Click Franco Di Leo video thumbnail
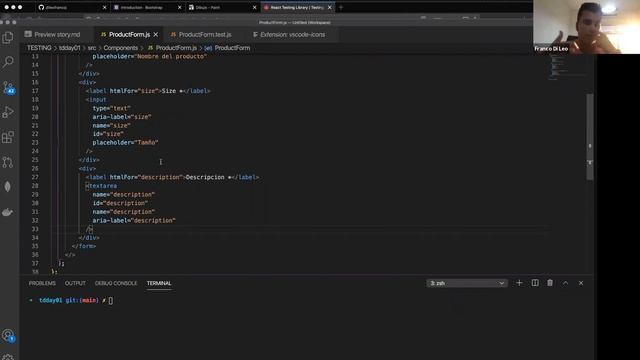 coord(587,27)
